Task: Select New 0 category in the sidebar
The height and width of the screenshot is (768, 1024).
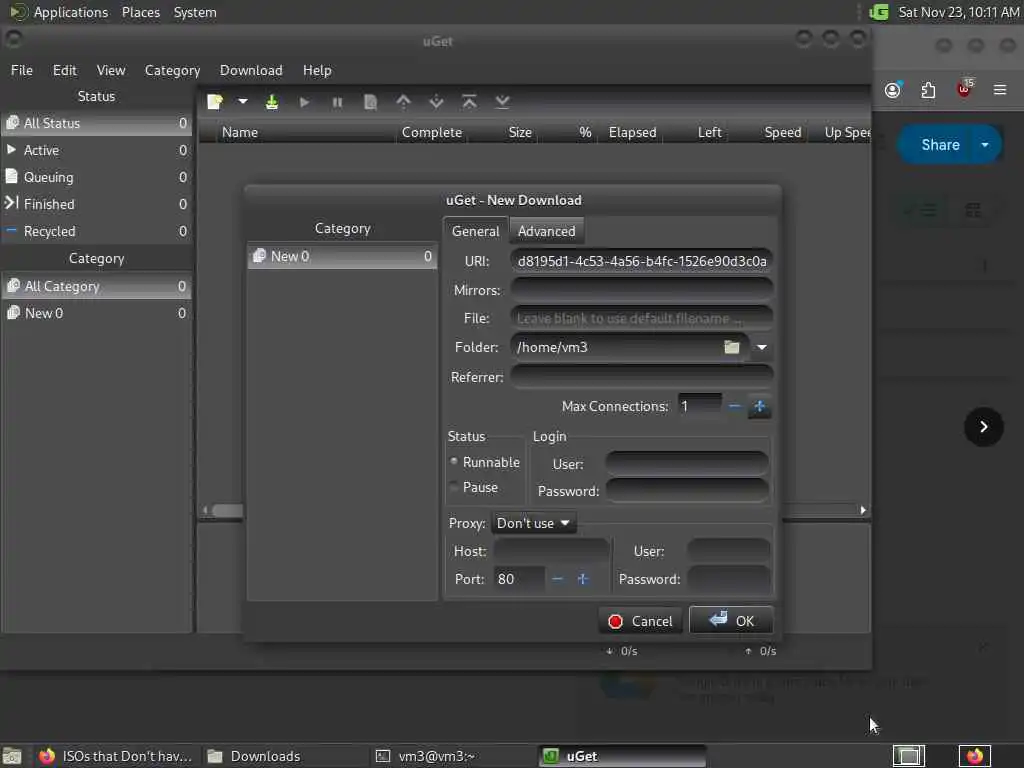Action: point(97,313)
